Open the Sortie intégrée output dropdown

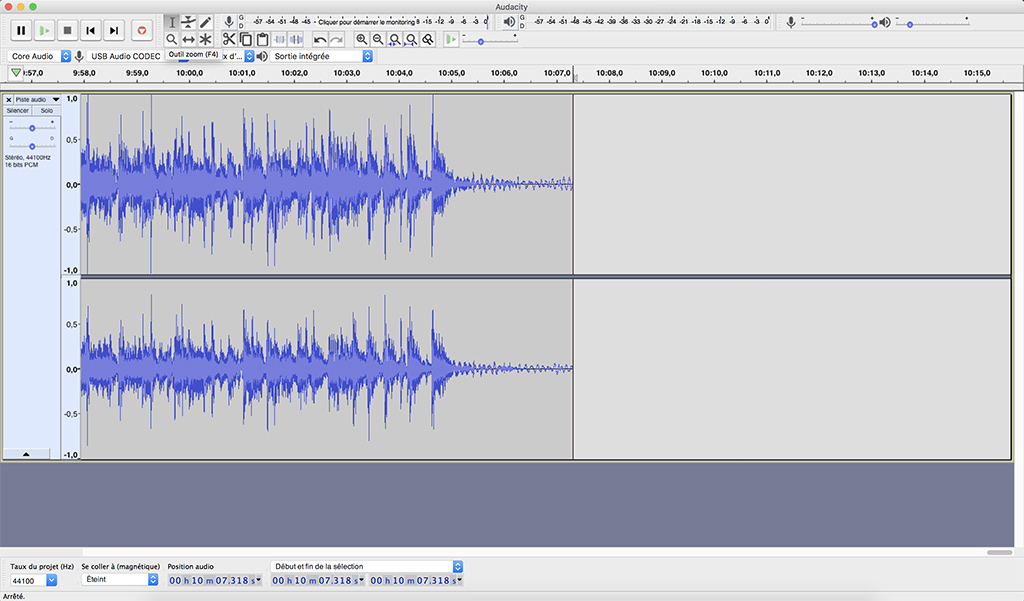click(321, 56)
